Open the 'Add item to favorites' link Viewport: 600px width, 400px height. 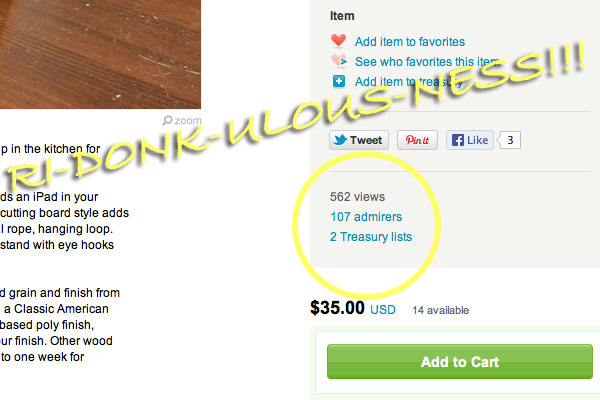pos(410,42)
